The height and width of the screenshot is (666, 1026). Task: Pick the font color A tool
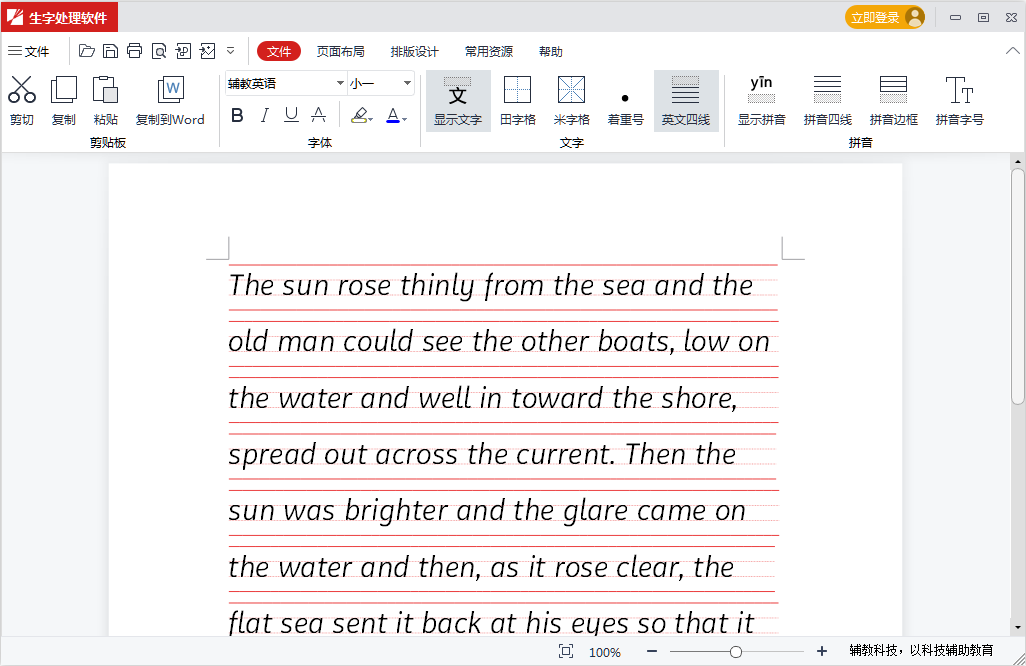tap(395, 115)
